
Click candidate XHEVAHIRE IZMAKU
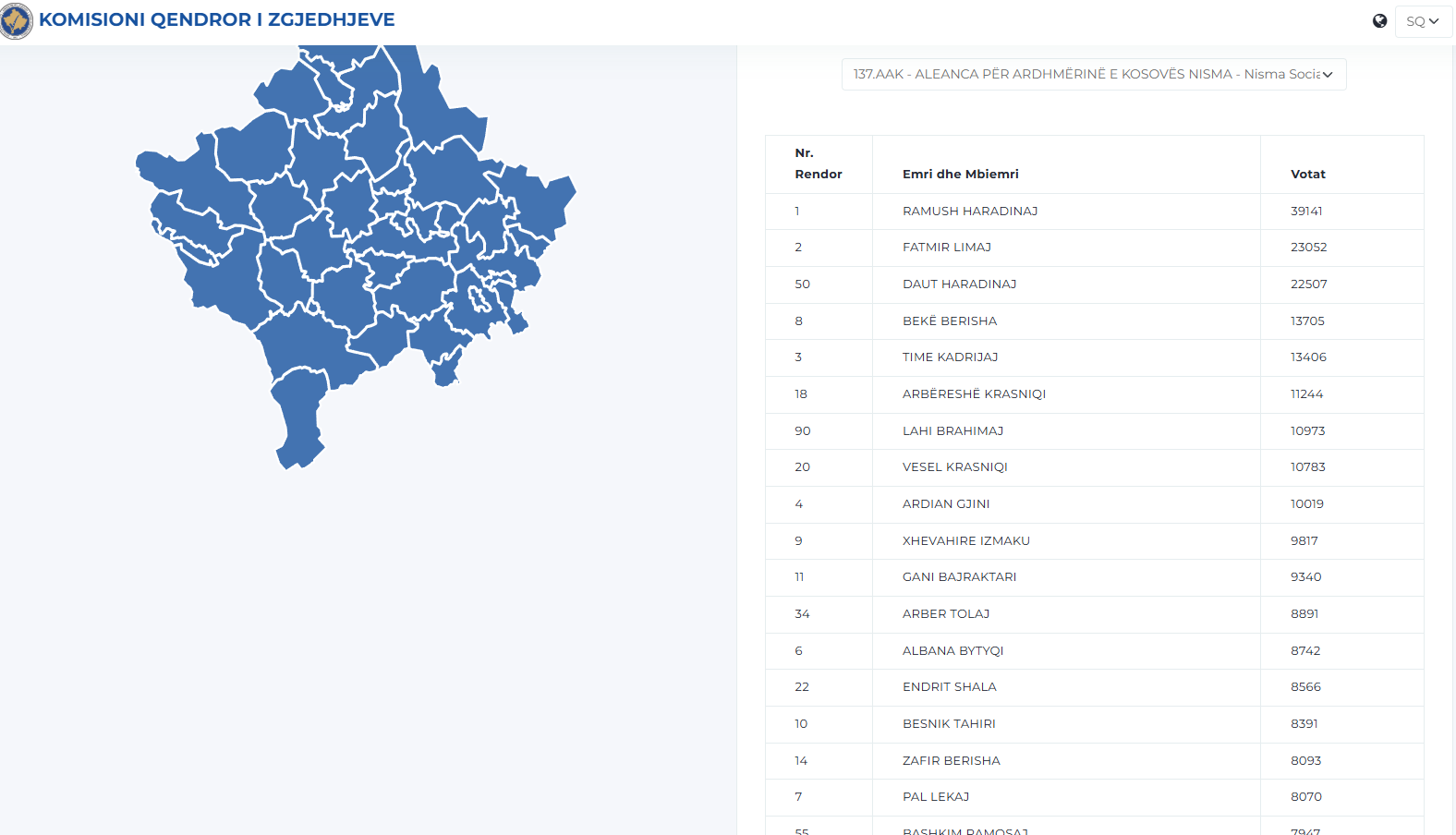[x=965, y=541]
